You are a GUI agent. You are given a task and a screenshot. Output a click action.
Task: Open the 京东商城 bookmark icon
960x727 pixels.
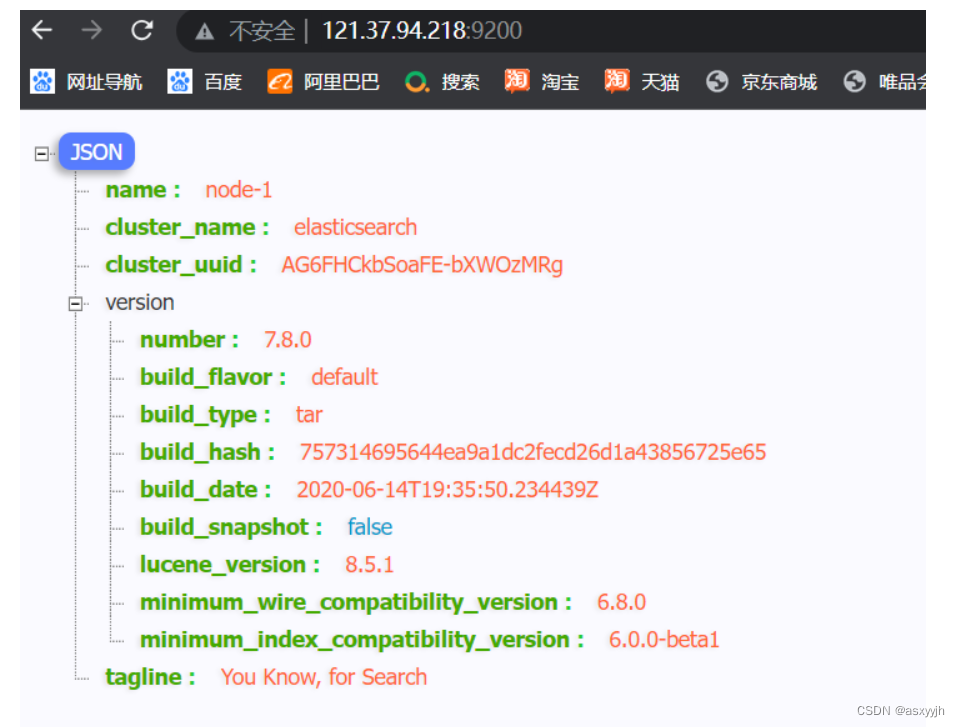pos(718,81)
